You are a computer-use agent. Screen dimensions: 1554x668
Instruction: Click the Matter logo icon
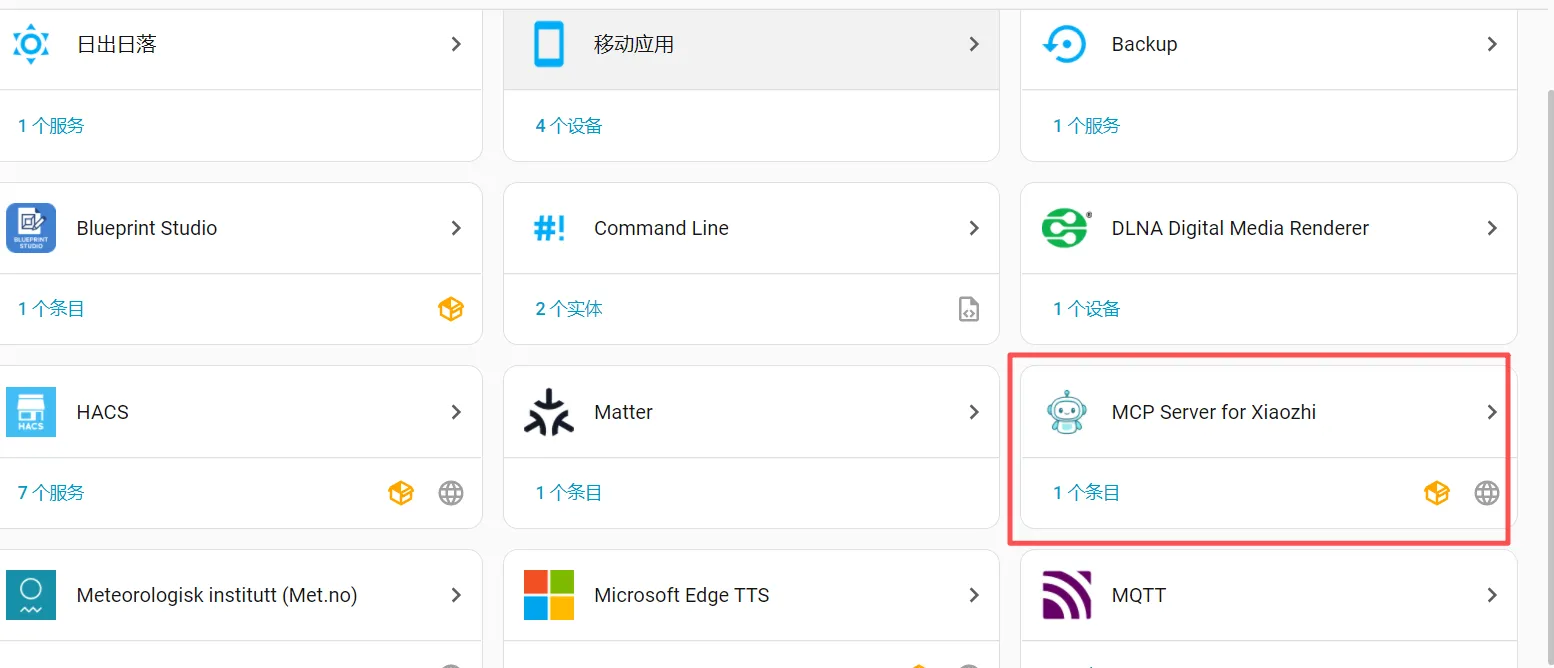[549, 412]
